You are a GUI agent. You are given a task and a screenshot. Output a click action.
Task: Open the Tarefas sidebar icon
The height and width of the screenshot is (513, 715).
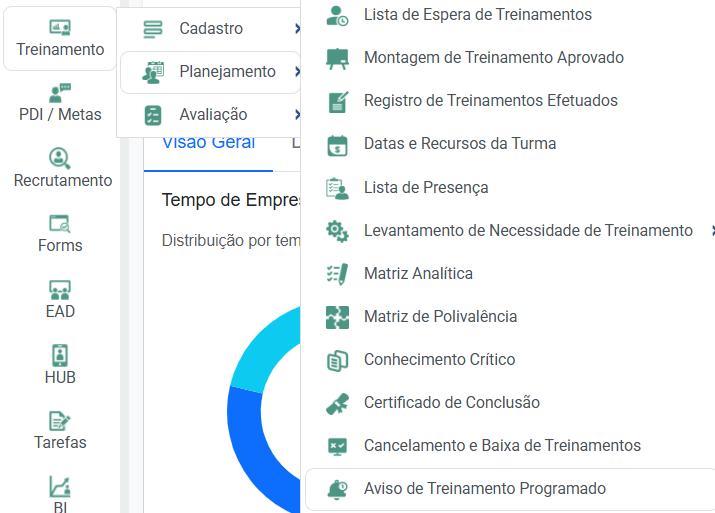point(60,422)
